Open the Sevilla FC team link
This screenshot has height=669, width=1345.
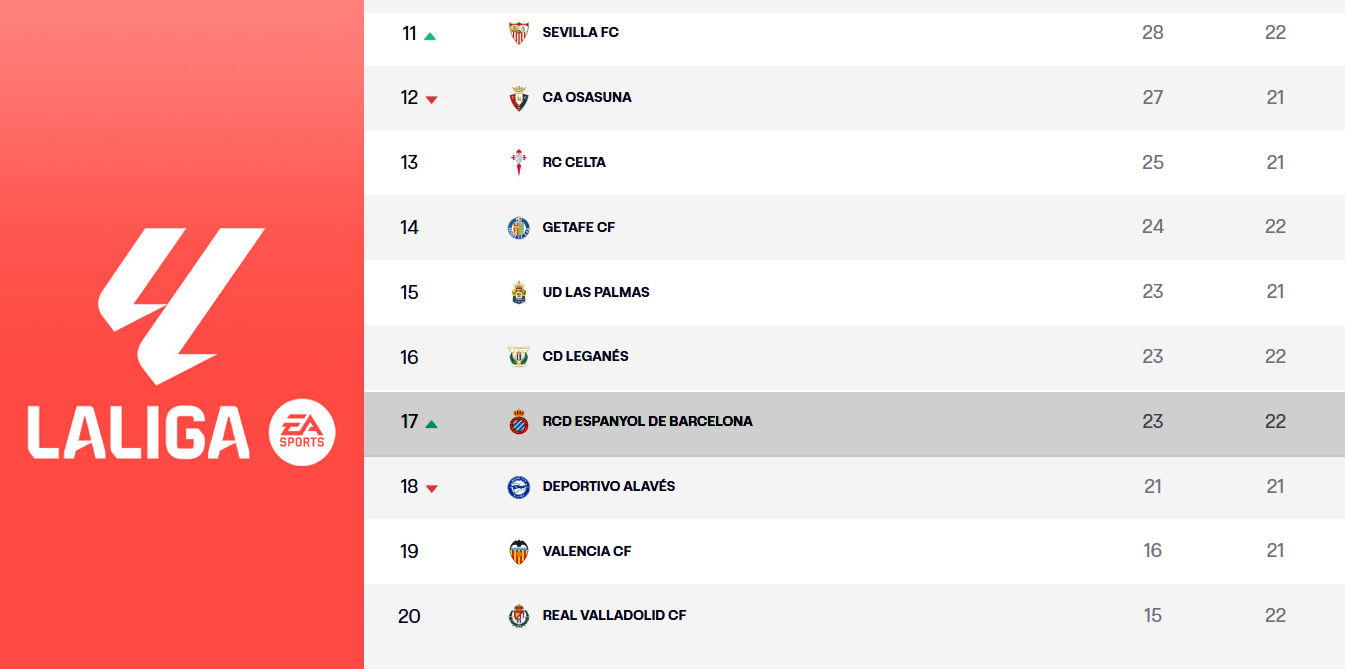point(580,33)
